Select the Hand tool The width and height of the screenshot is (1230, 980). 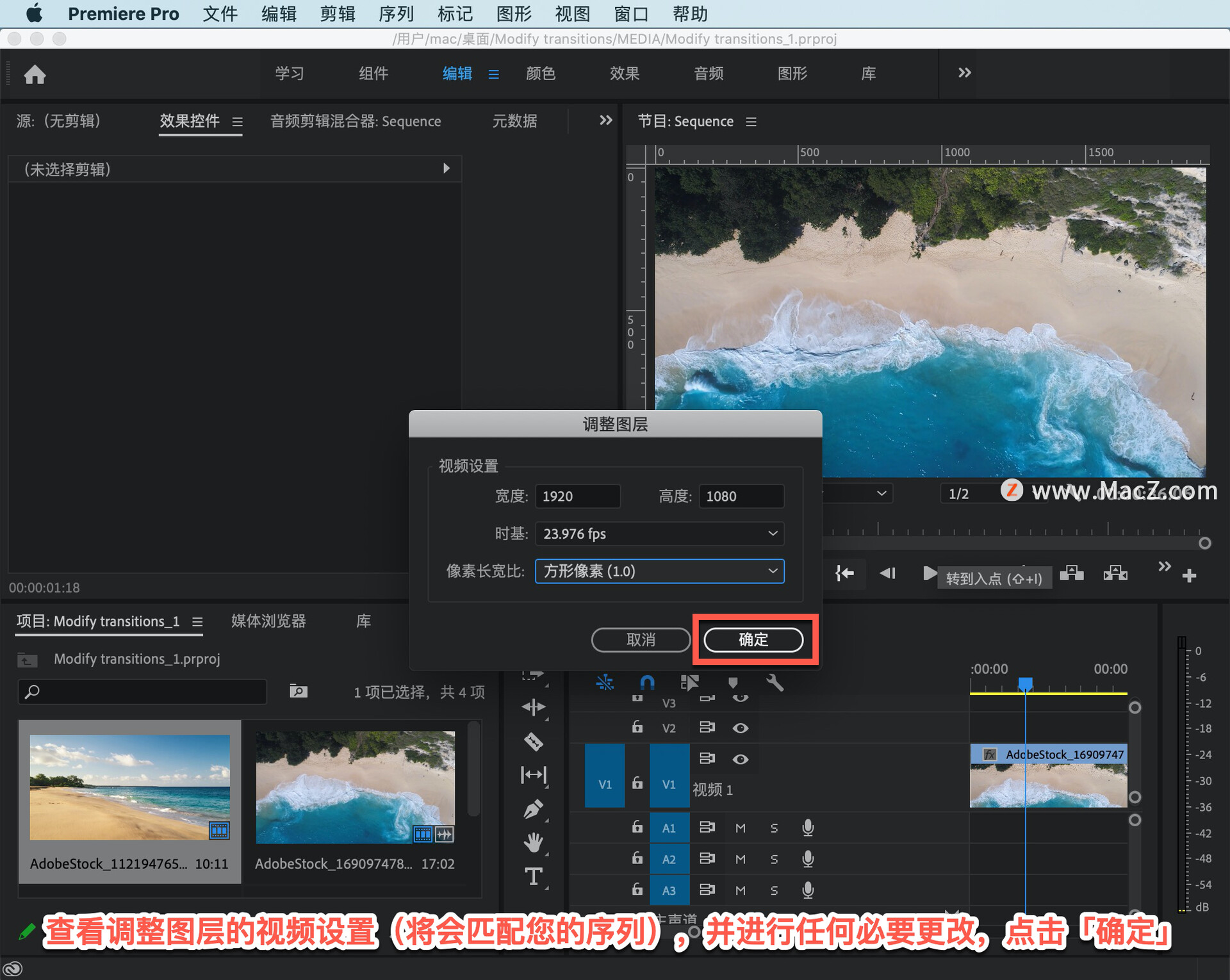point(533,842)
